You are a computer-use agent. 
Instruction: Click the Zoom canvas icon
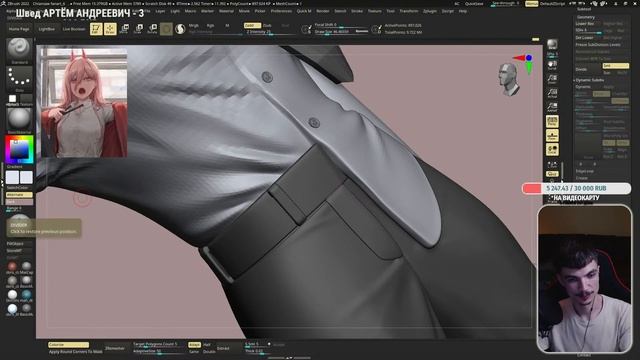point(552,79)
